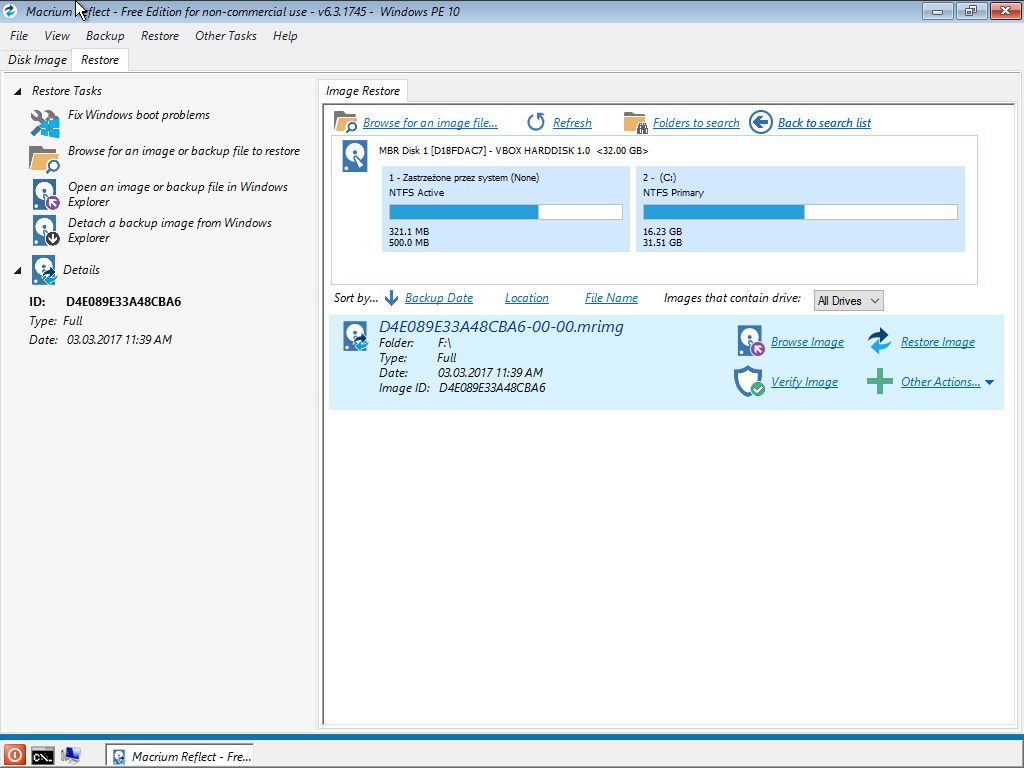The image size is (1024, 768).
Task: Open the All Drives dropdown
Action: (x=848, y=300)
